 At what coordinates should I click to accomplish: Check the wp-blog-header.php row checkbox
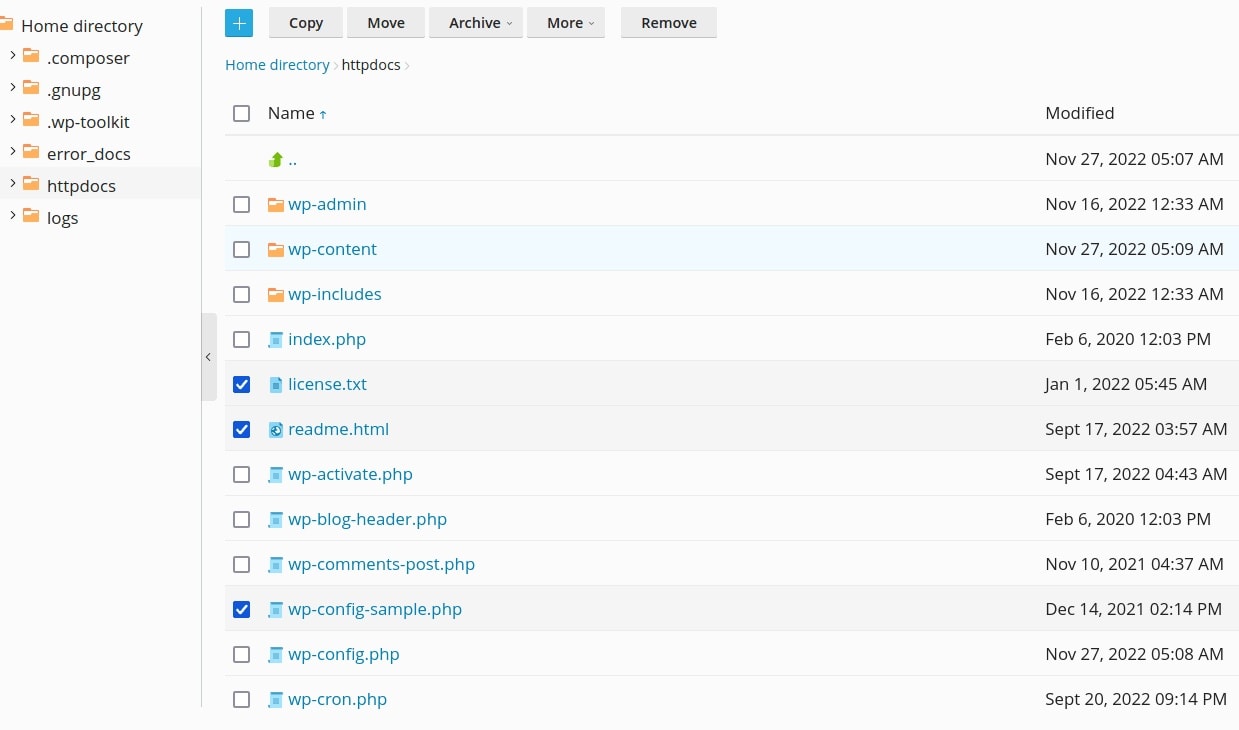(x=241, y=519)
